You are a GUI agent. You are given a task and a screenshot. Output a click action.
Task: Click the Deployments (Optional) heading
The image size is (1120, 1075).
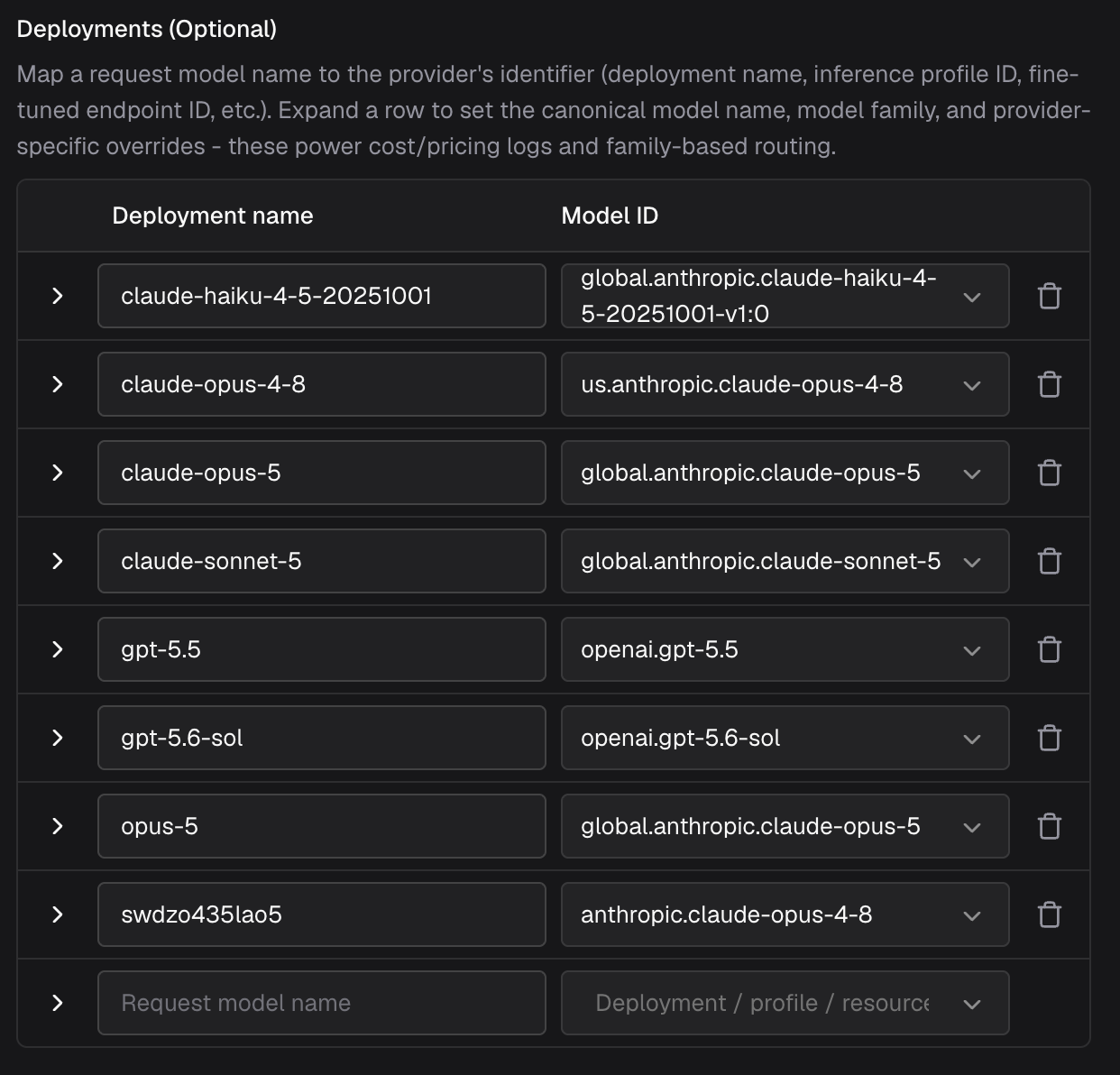pyautogui.click(x=147, y=29)
